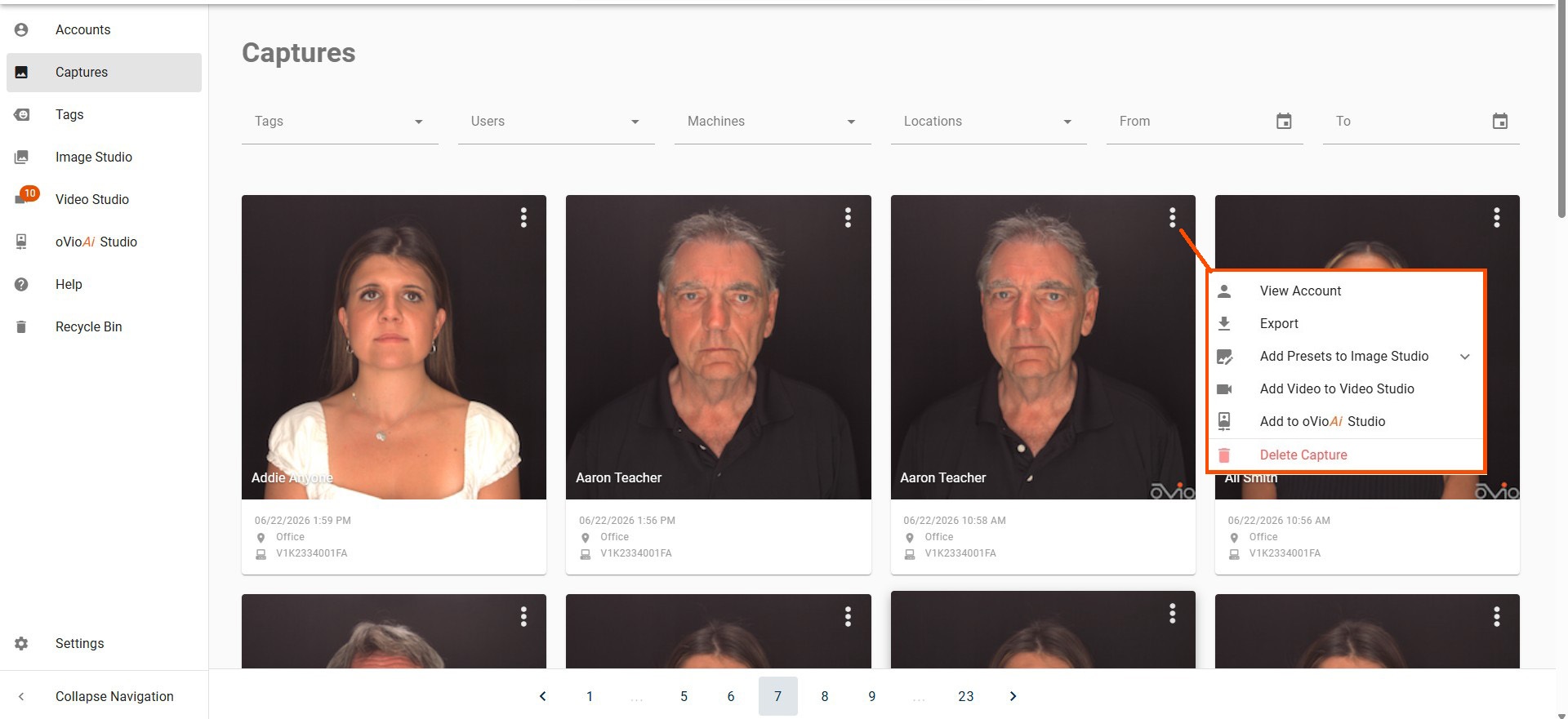The width and height of the screenshot is (1568, 719).
Task: Open three-dot menu on Addie Anyone capture
Action: pos(523,217)
